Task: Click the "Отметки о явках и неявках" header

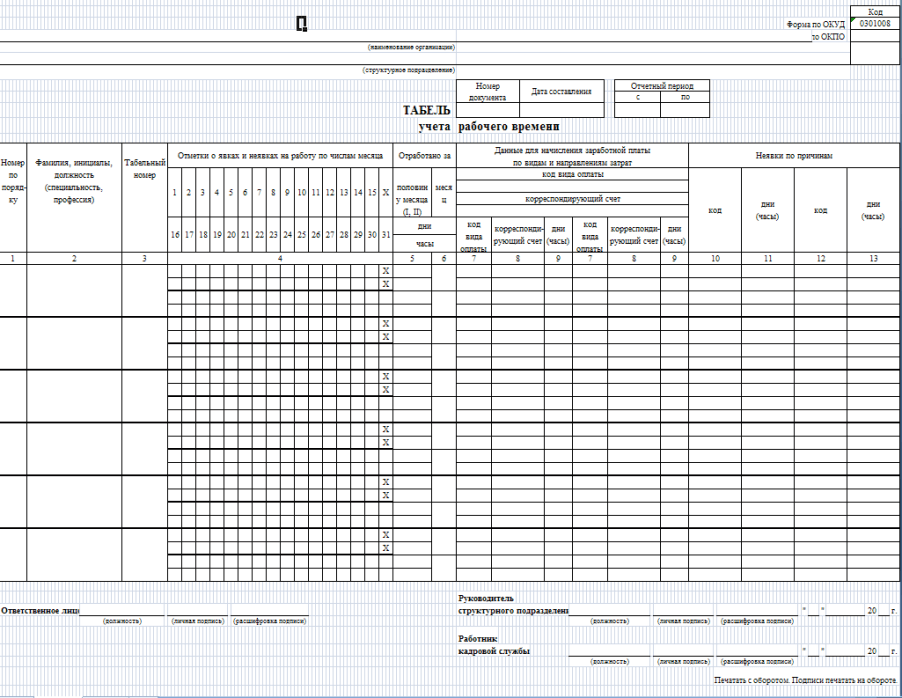Action: tap(280, 155)
